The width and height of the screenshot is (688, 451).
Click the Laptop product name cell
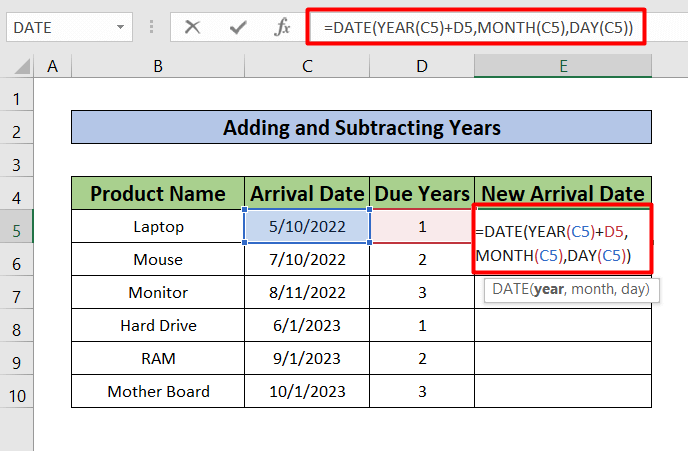click(158, 227)
